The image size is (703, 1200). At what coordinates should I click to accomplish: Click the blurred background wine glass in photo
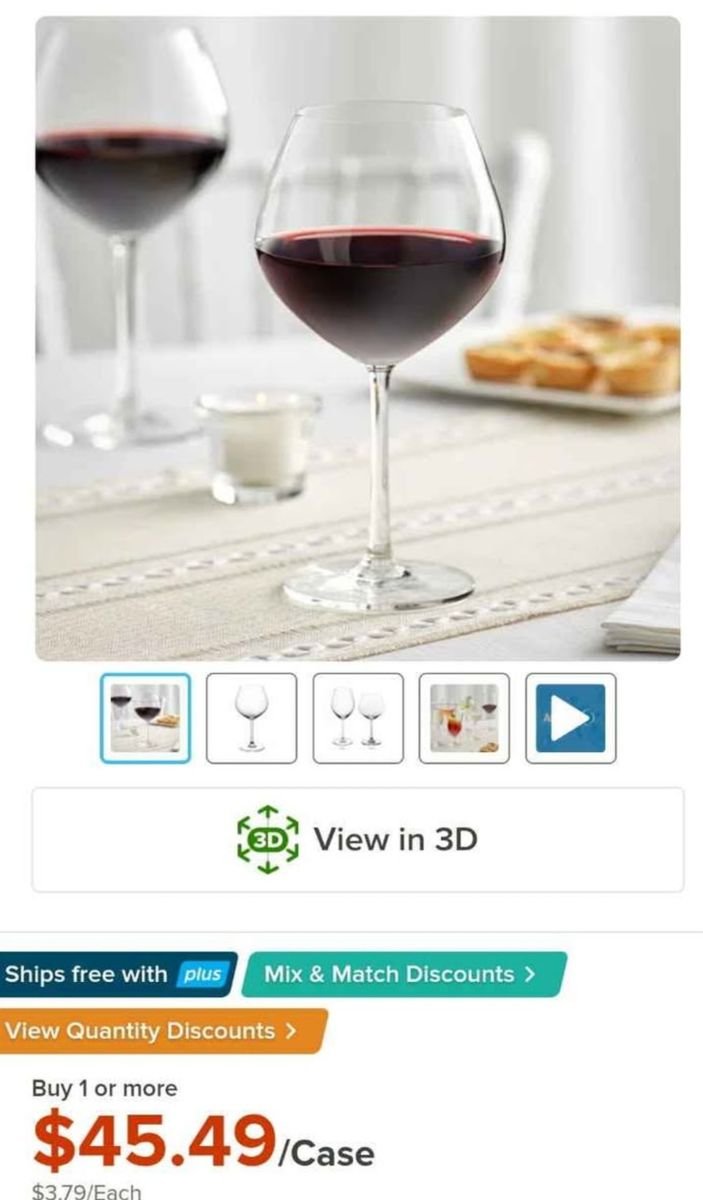[127, 230]
